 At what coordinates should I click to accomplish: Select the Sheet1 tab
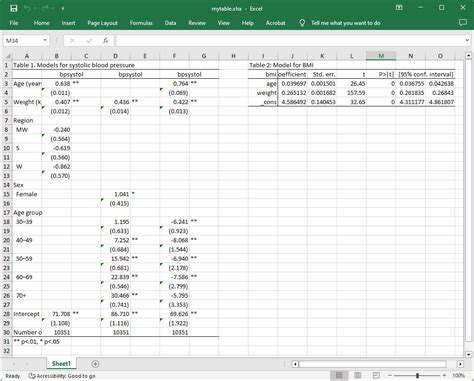click(61, 364)
